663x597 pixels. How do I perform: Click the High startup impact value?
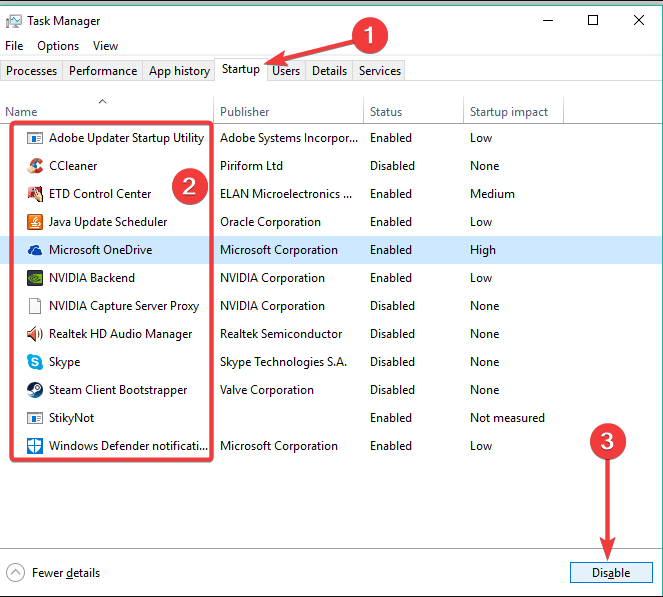tap(482, 250)
